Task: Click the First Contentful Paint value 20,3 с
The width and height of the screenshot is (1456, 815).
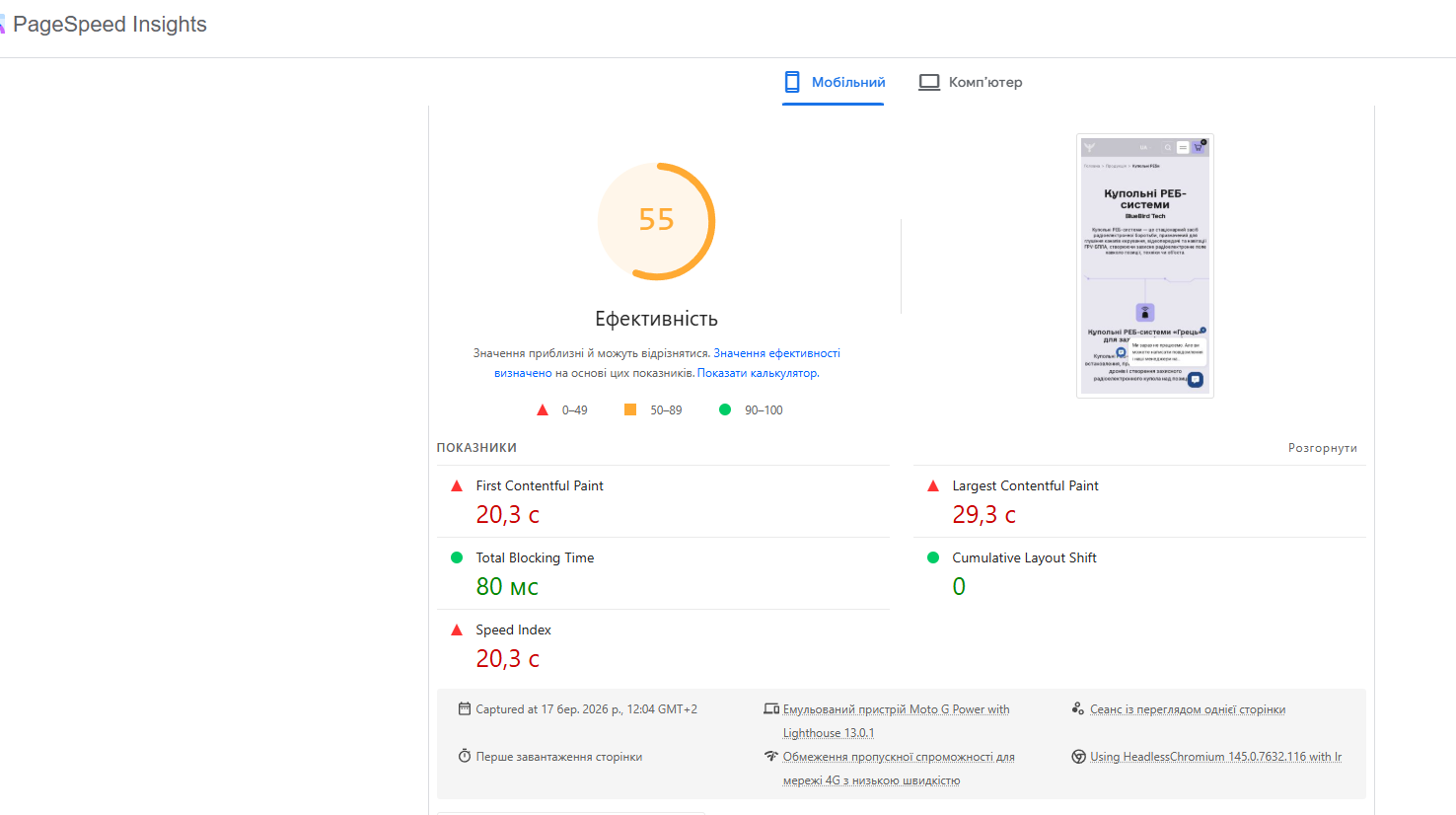Action: [507, 515]
